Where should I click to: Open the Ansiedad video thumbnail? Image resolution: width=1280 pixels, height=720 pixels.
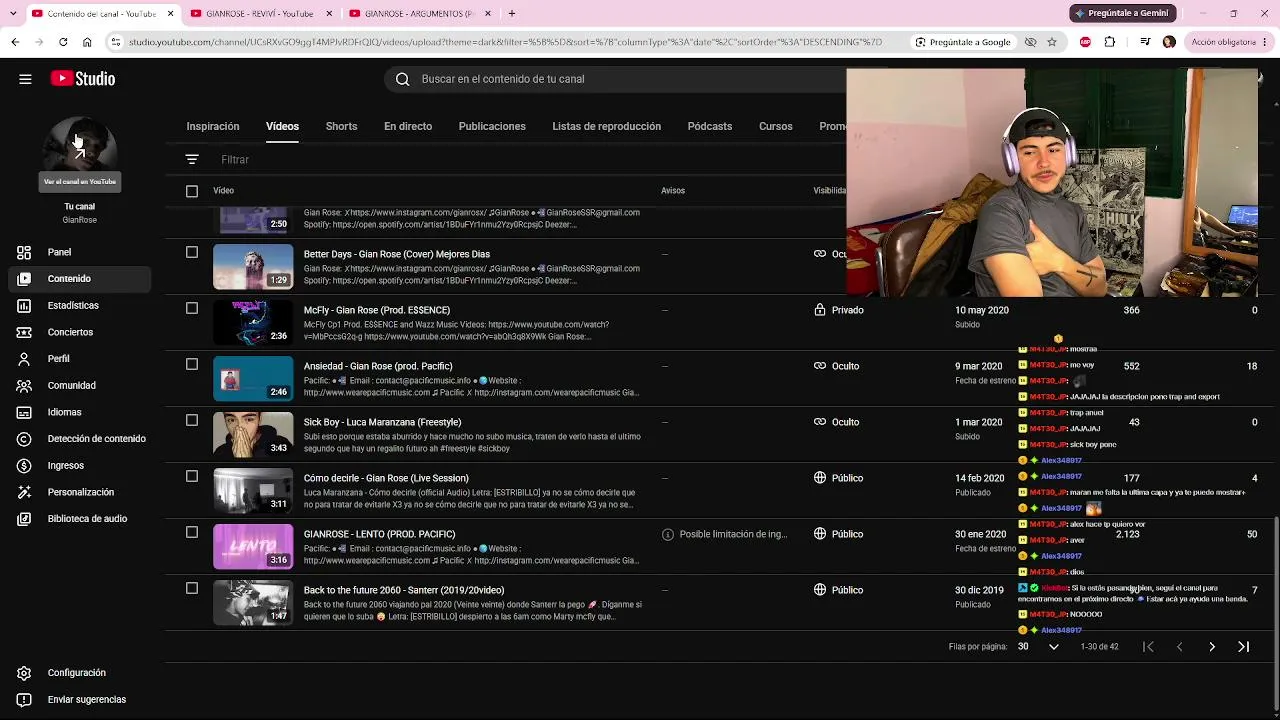[x=253, y=379]
